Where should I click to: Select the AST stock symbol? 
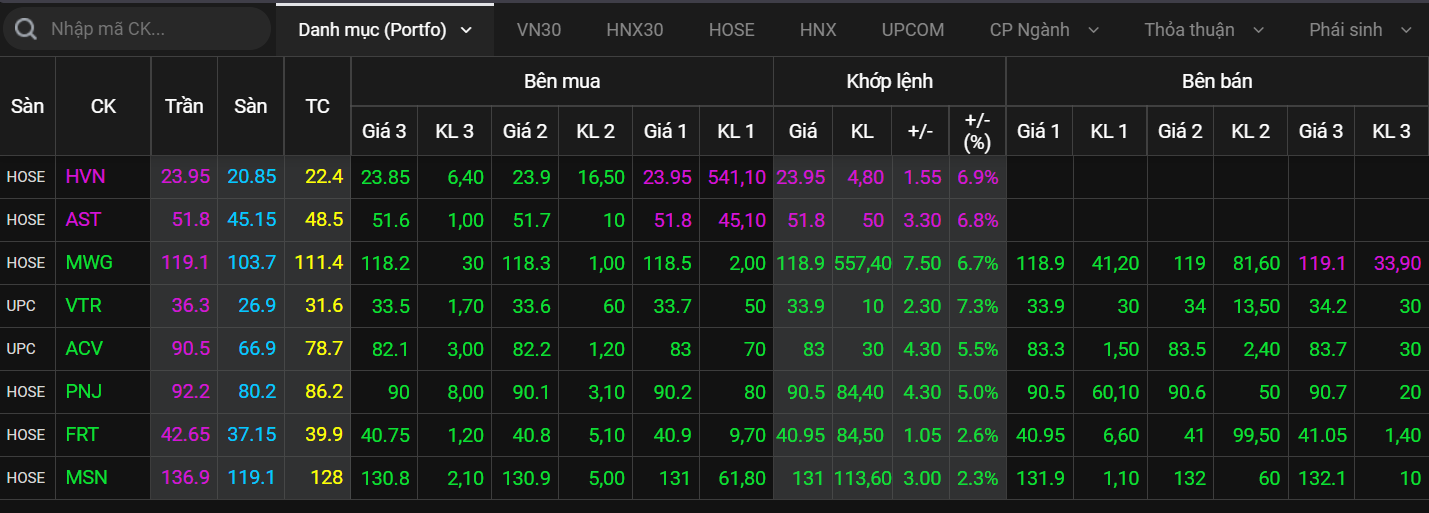83,220
